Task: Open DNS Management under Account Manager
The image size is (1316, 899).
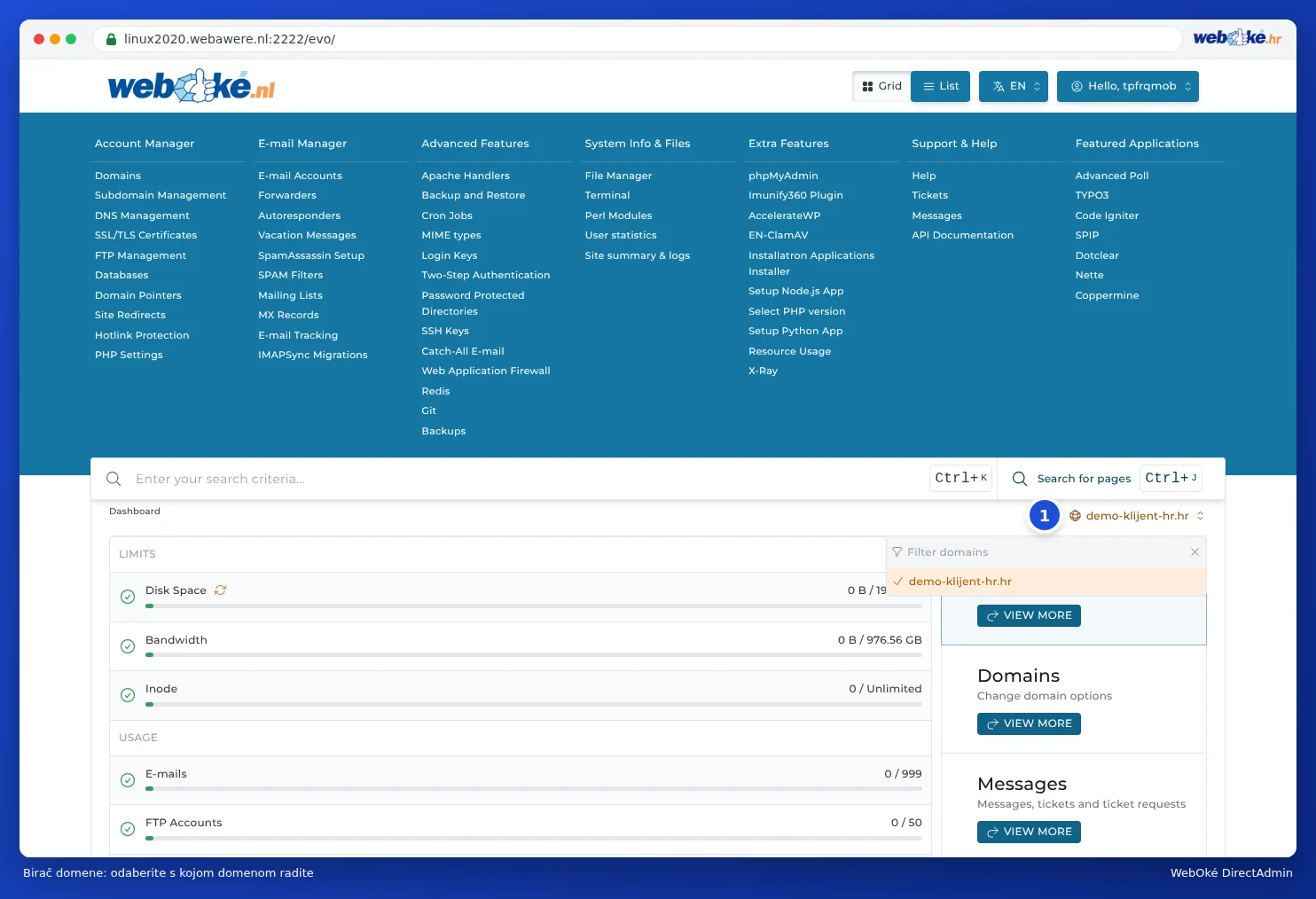Action: [x=142, y=215]
